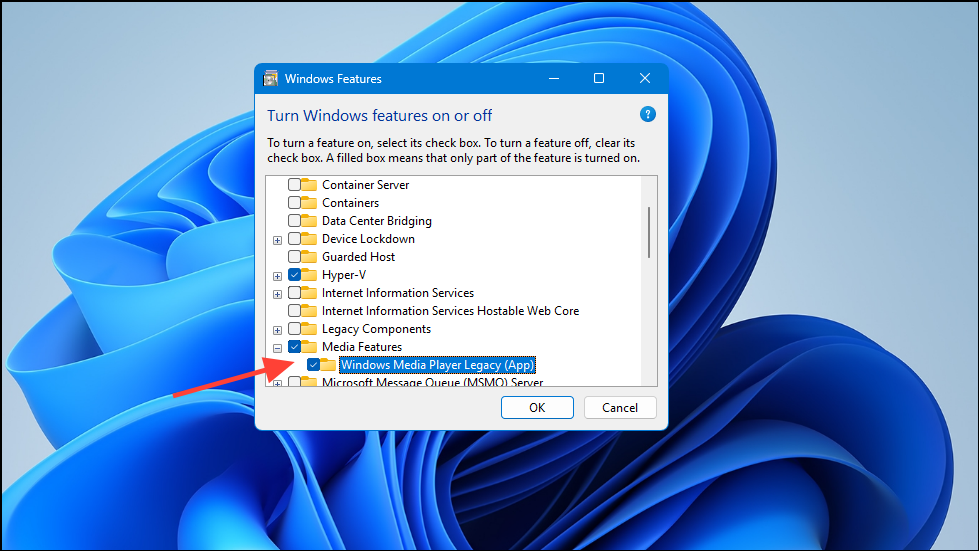979x551 pixels.
Task: Click the Legacy Components folder icon
Action: point(308,329)
